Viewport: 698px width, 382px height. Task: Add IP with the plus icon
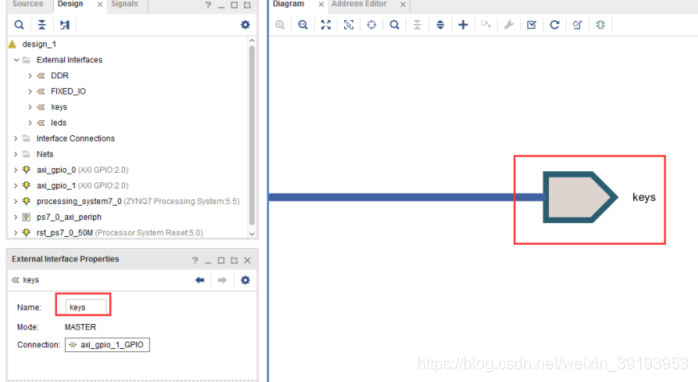pos(463,25)
